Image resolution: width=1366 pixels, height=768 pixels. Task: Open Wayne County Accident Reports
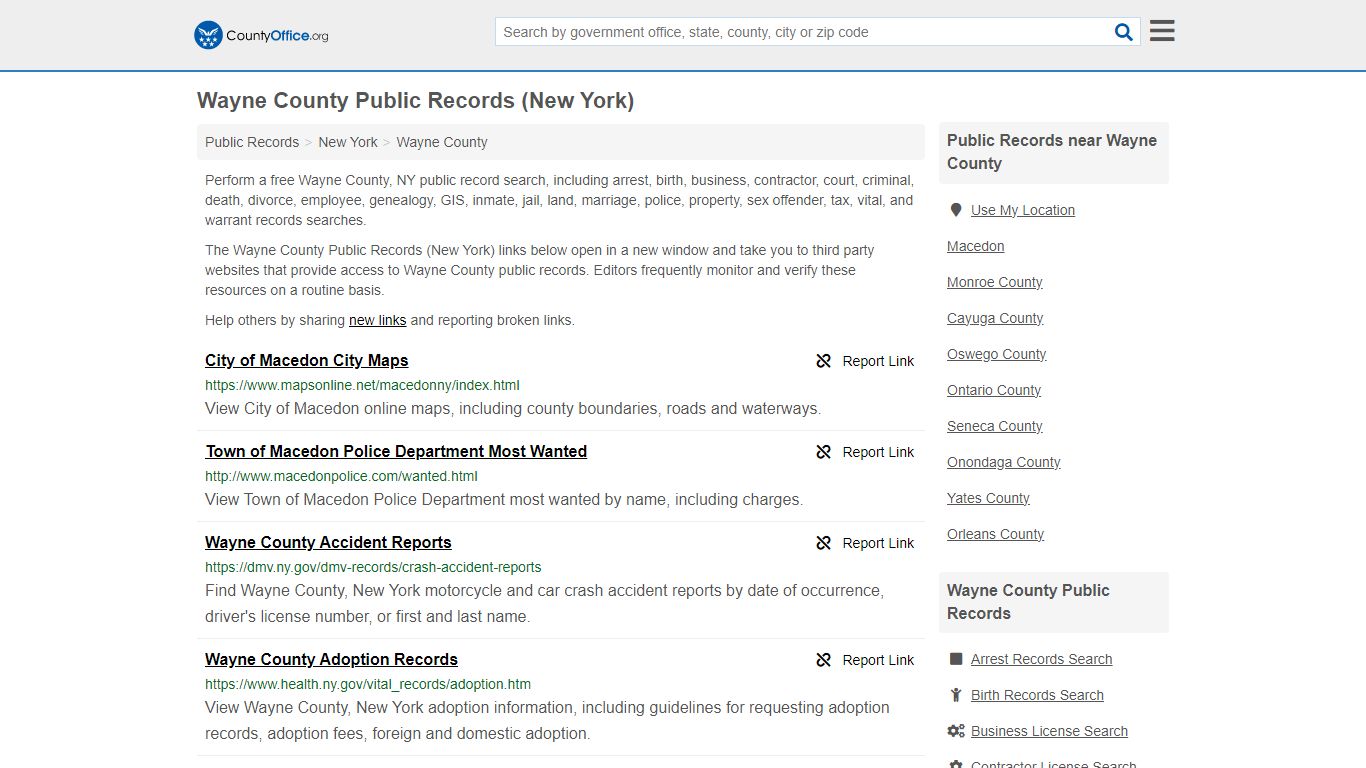[328, 542]
